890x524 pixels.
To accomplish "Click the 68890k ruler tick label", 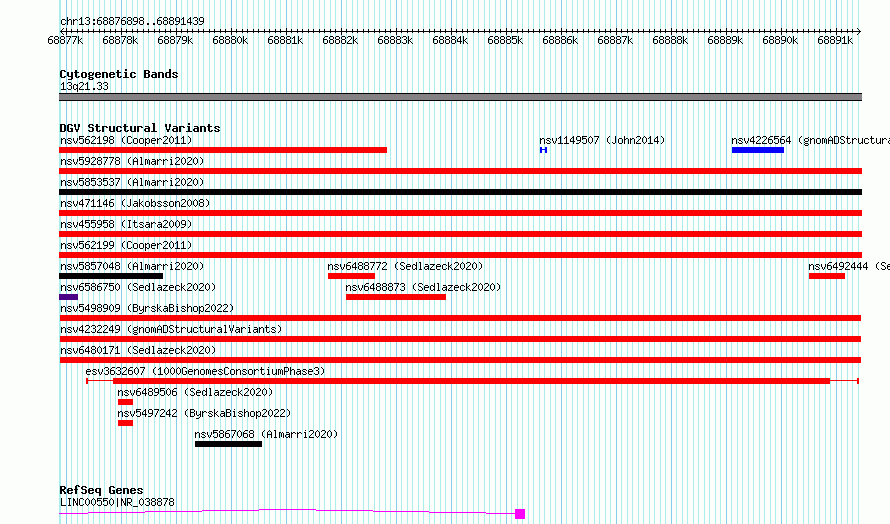I will 780,40.
